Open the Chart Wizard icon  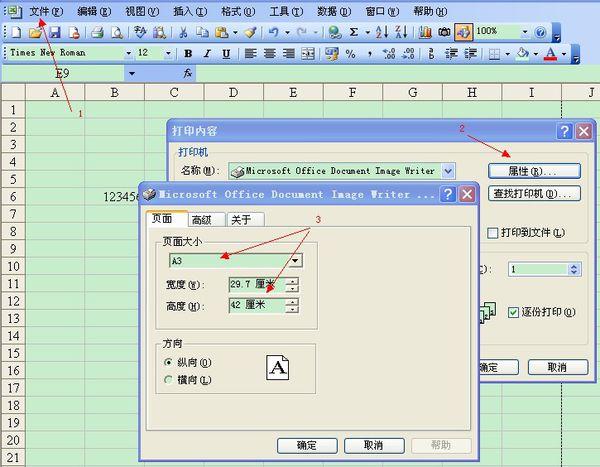coord(425,33)
